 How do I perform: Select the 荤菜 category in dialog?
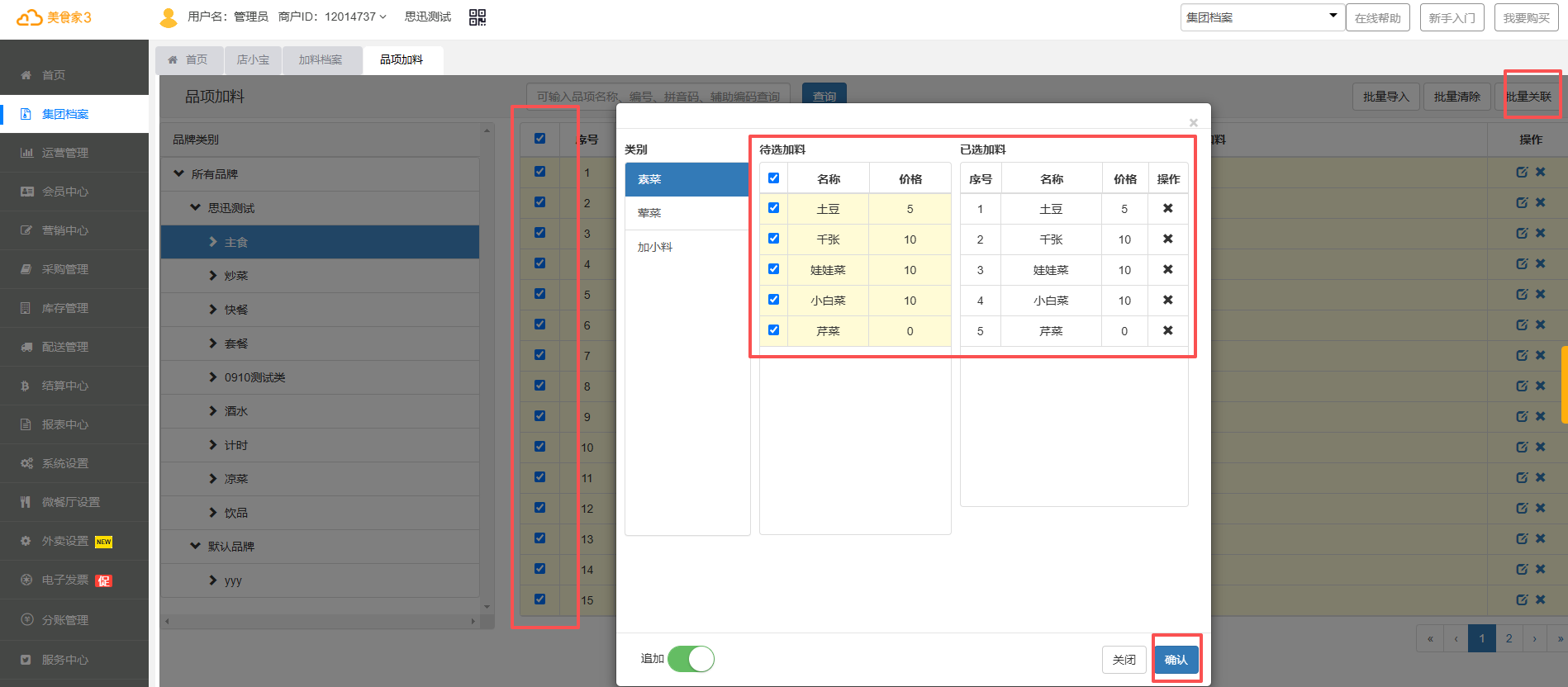click(x=649, y=213)
